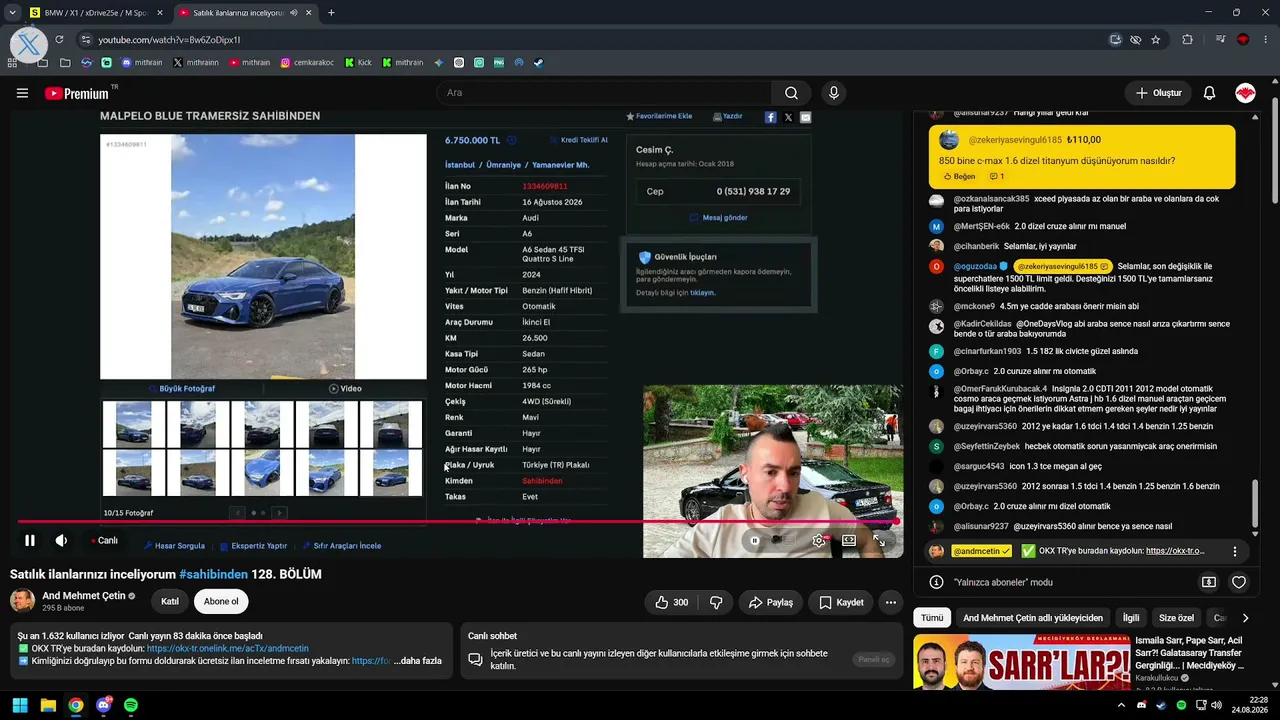Focus the YouTube Ara search field
This screenshot has width=1280, height=720.
(604, 93)
